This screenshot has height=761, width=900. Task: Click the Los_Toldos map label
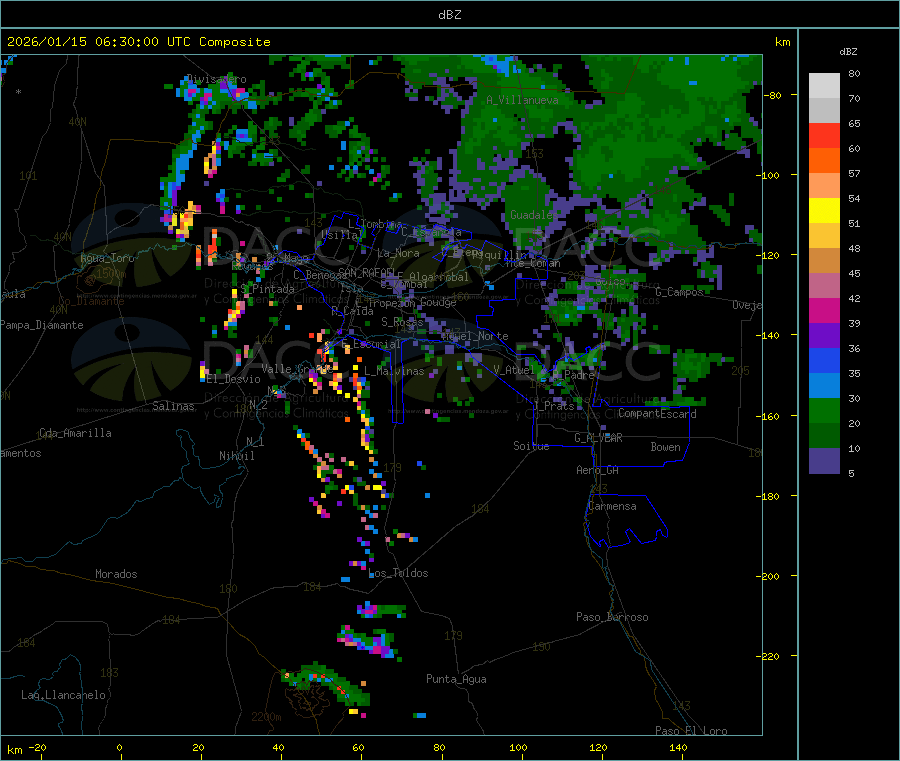pyautogui.click(x=398, y=573)
